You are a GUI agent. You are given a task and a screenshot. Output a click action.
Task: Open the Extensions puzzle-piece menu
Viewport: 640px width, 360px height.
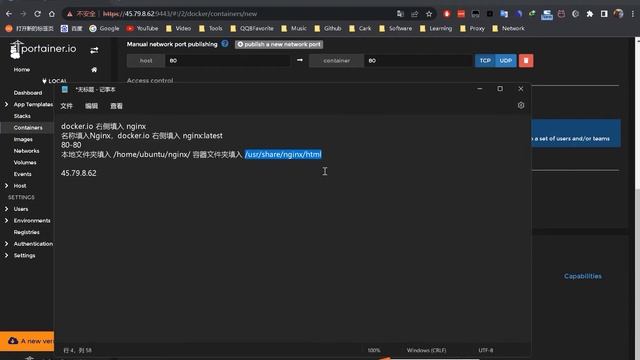tap(589, 14)
